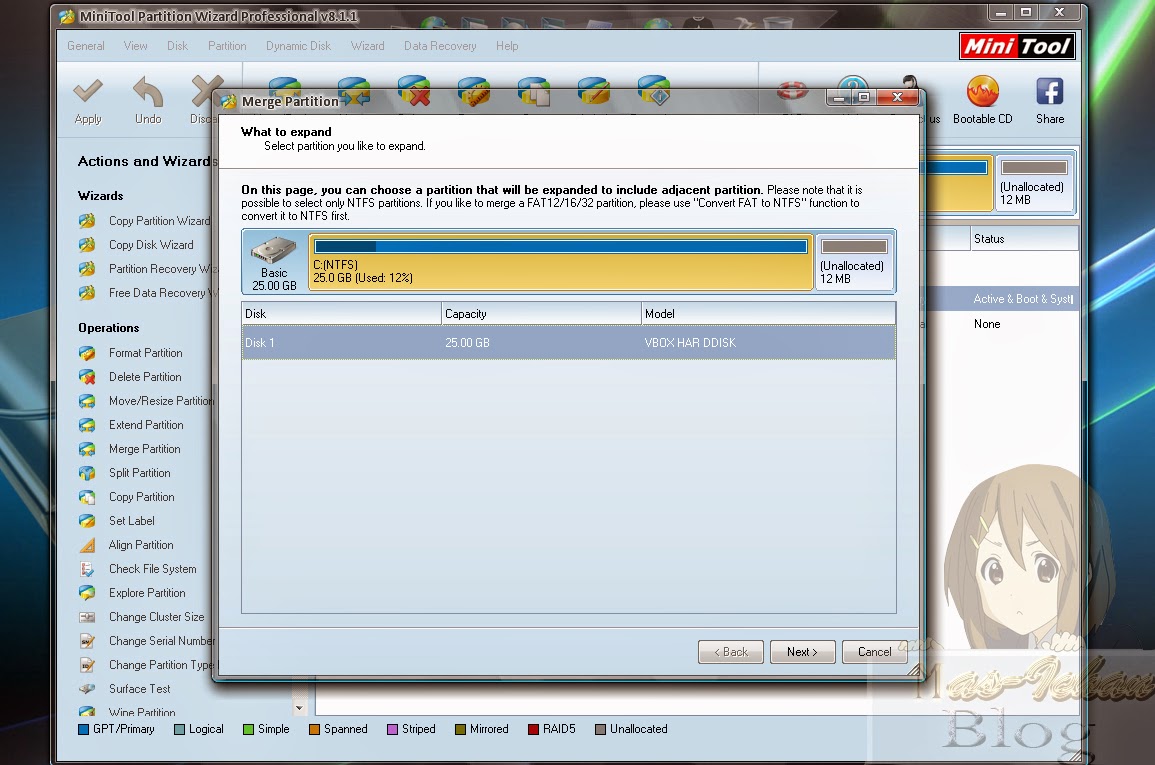Click the FAQ lifebuoy icon in toolbar
Viewport: 1155px width, 765px height.
[x=793, y=91]
